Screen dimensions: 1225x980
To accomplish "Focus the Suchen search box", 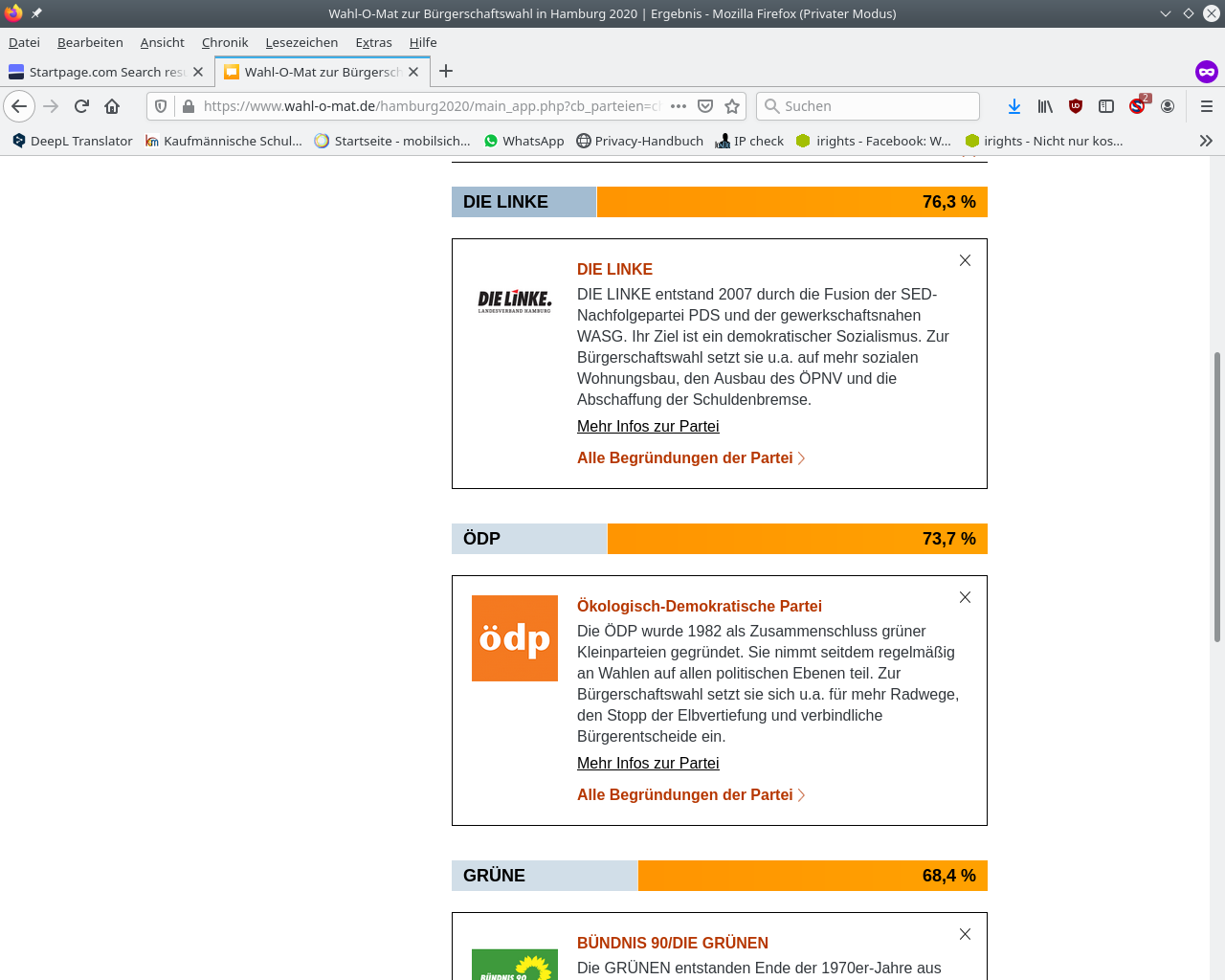I will tap(868, 106).
